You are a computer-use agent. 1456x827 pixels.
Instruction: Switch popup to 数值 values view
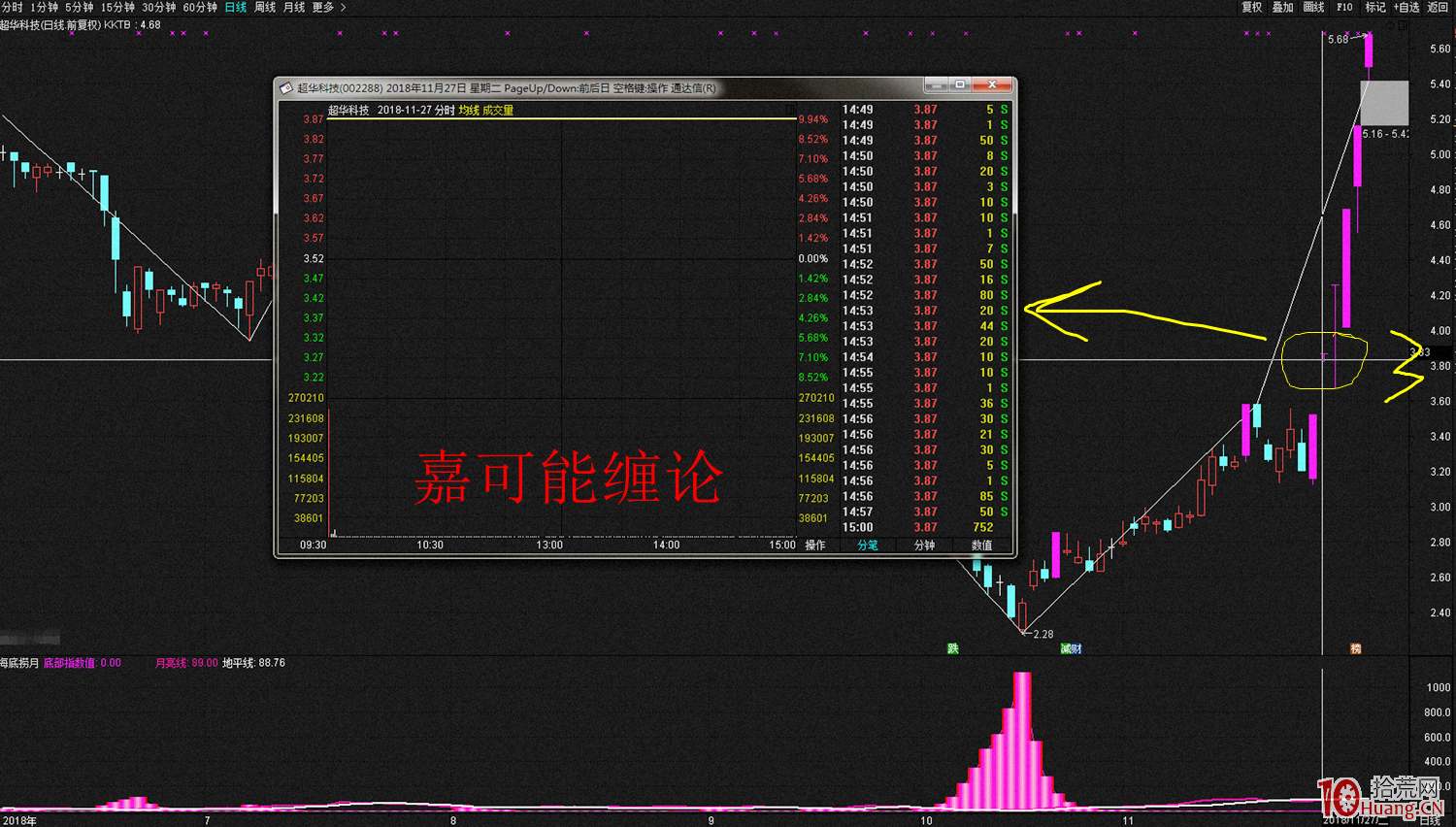(x=982, y=546)
